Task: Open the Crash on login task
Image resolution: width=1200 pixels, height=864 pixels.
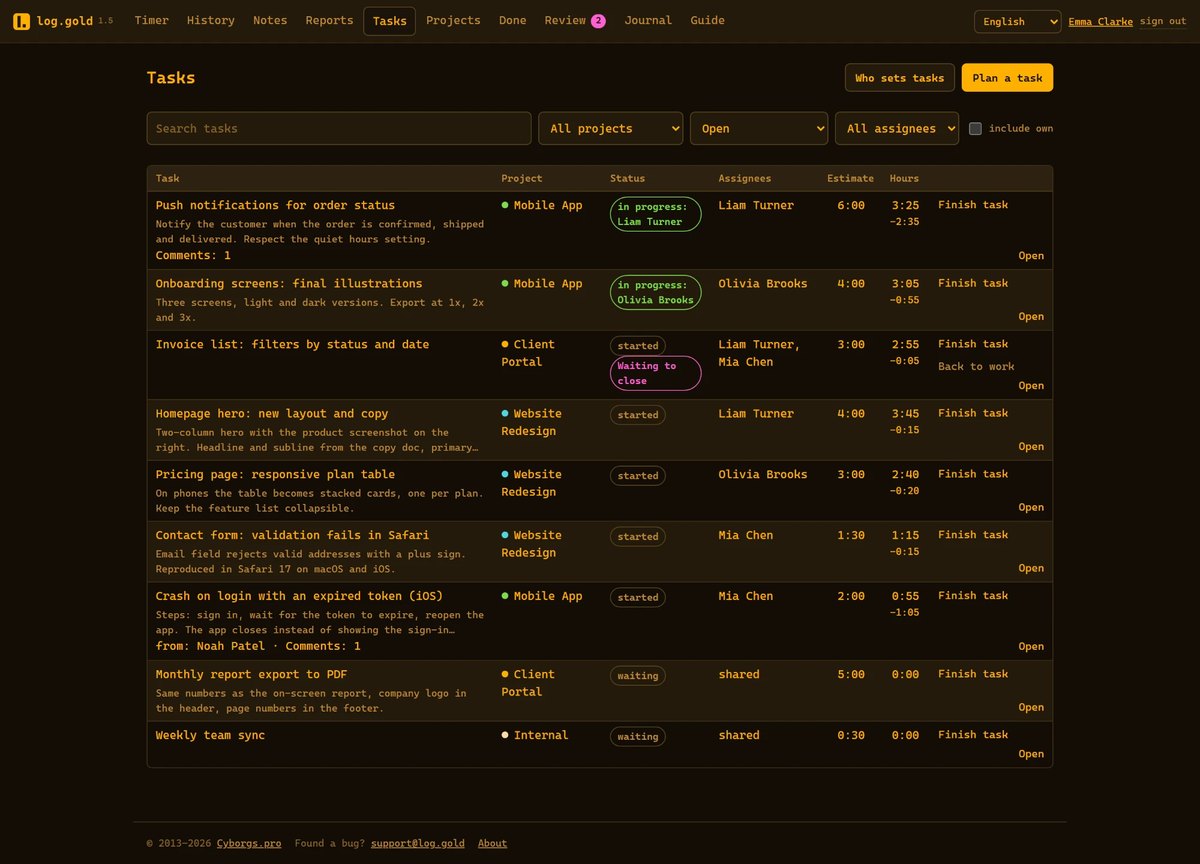Action: click(1031, 646)
